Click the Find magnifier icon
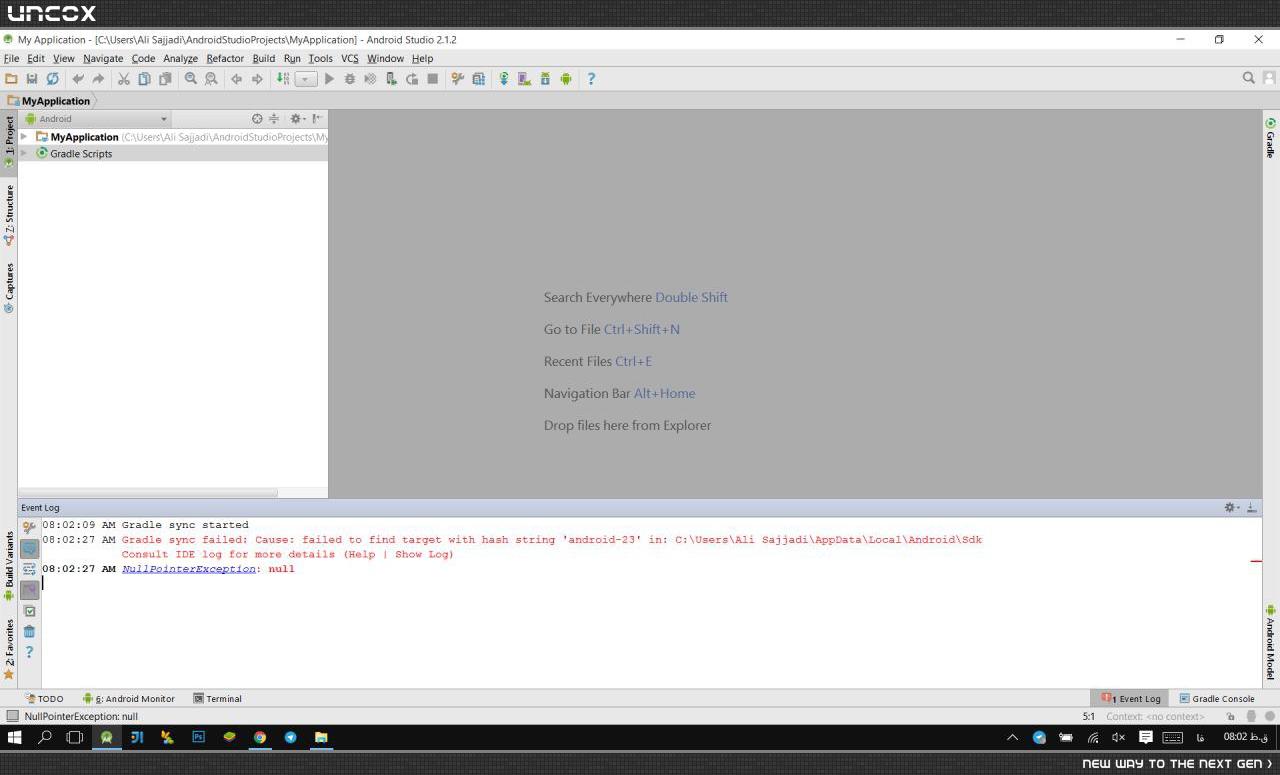This screenshot has height=775, width=1280. (x=191, y=79)
